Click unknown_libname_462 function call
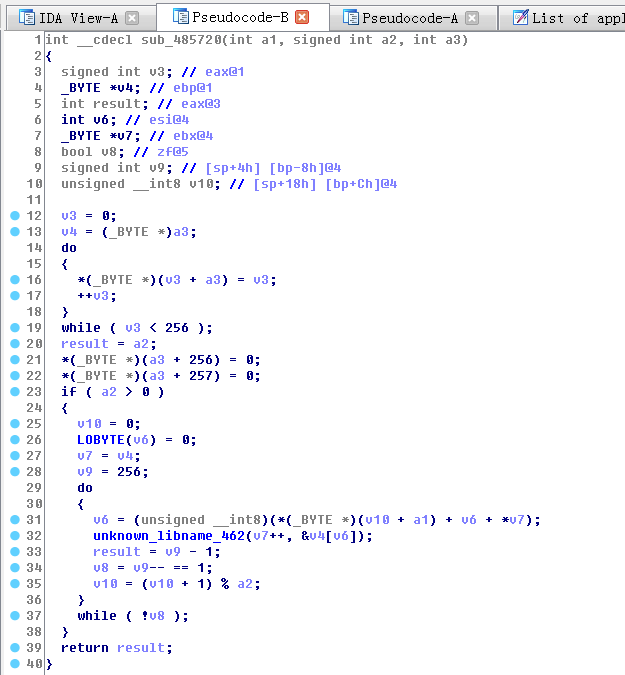 pyautogui.click(x=169, y=536)
